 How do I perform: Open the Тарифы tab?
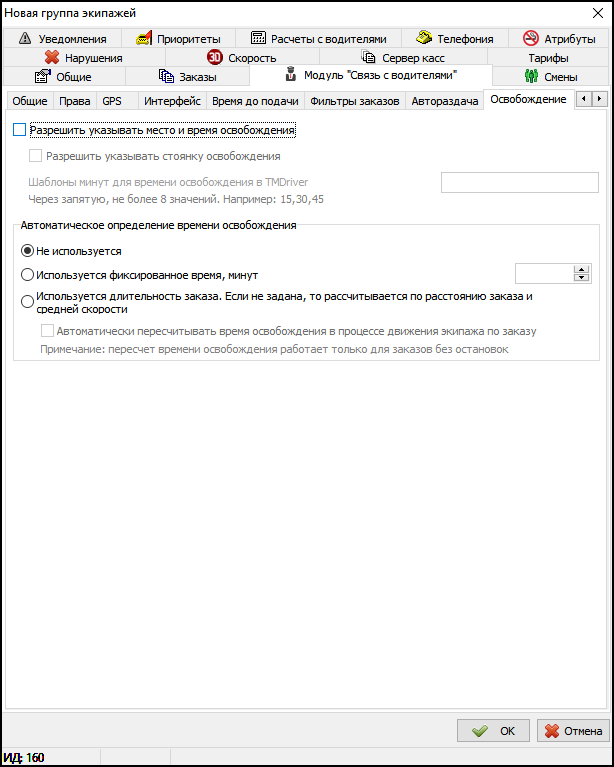coord(548,58)
